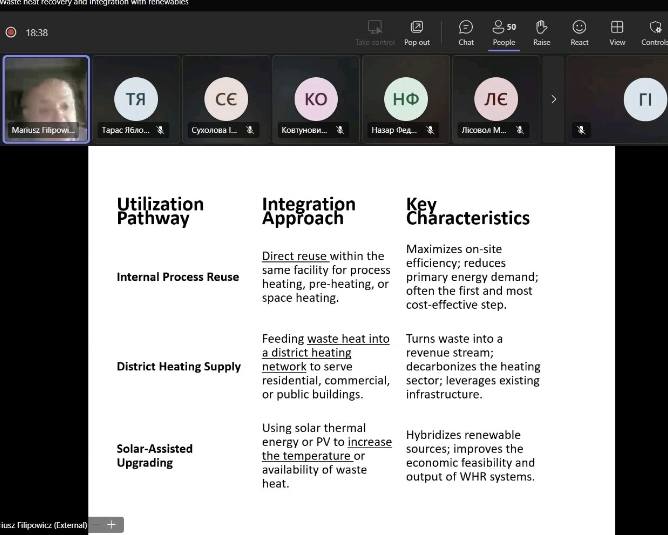668x535 pixels.
Task: Click the muted mic on Назар's tile
Action: click(430, 130)
